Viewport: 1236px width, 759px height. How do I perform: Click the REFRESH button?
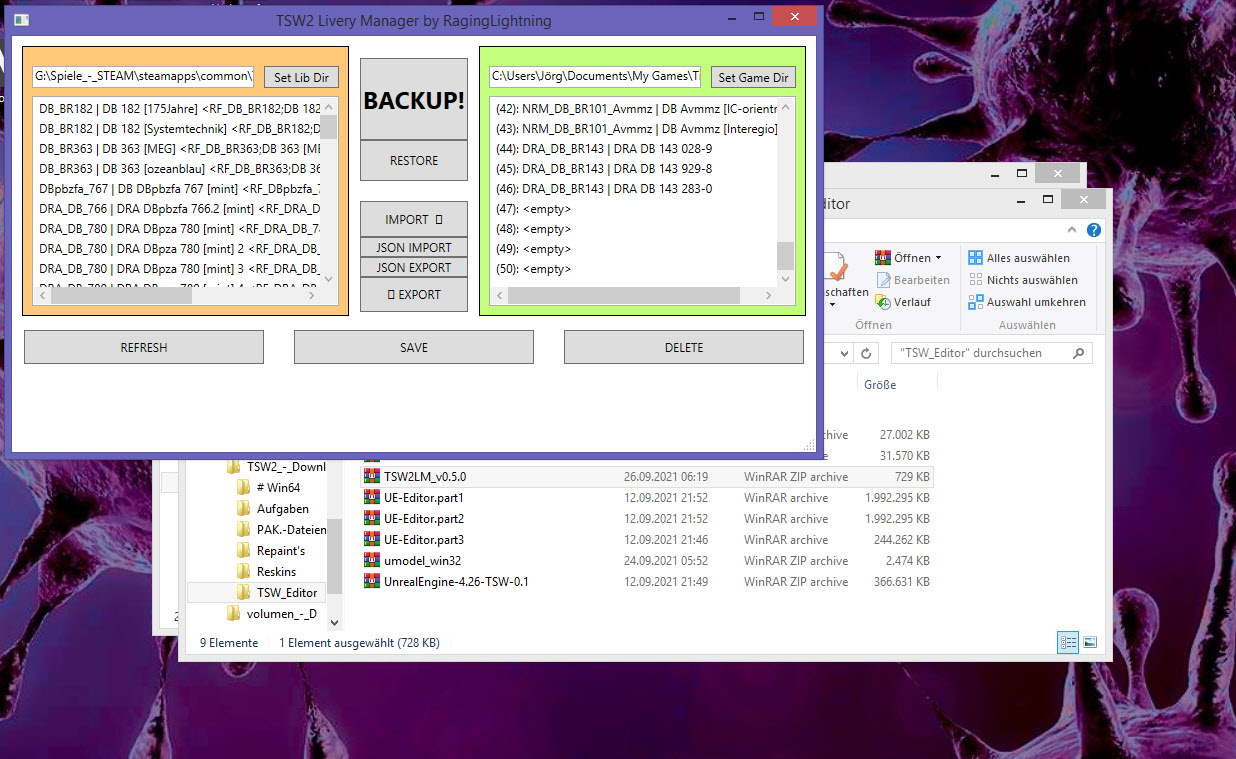[x=144, y=347]
